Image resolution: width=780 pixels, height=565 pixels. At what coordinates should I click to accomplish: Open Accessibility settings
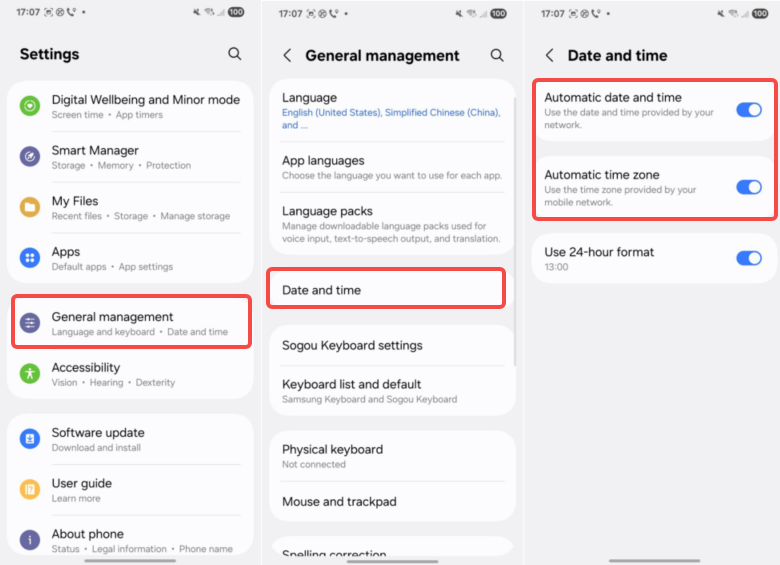130,374
